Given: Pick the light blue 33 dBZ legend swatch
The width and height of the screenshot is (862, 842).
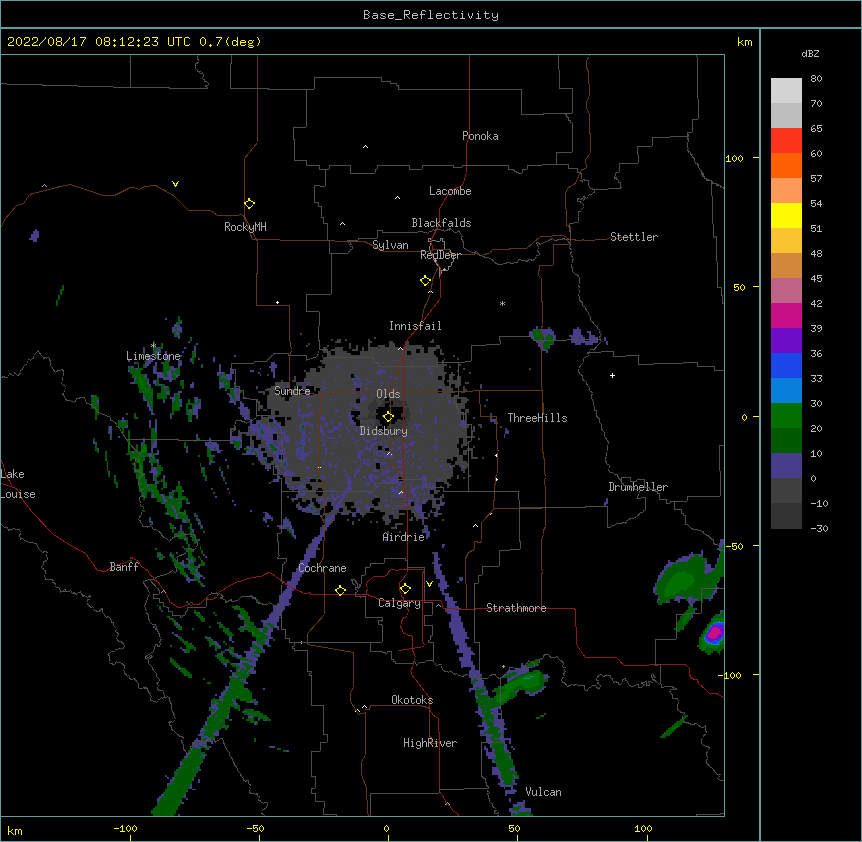Looking at the screenshot, I should click(786, 390).
